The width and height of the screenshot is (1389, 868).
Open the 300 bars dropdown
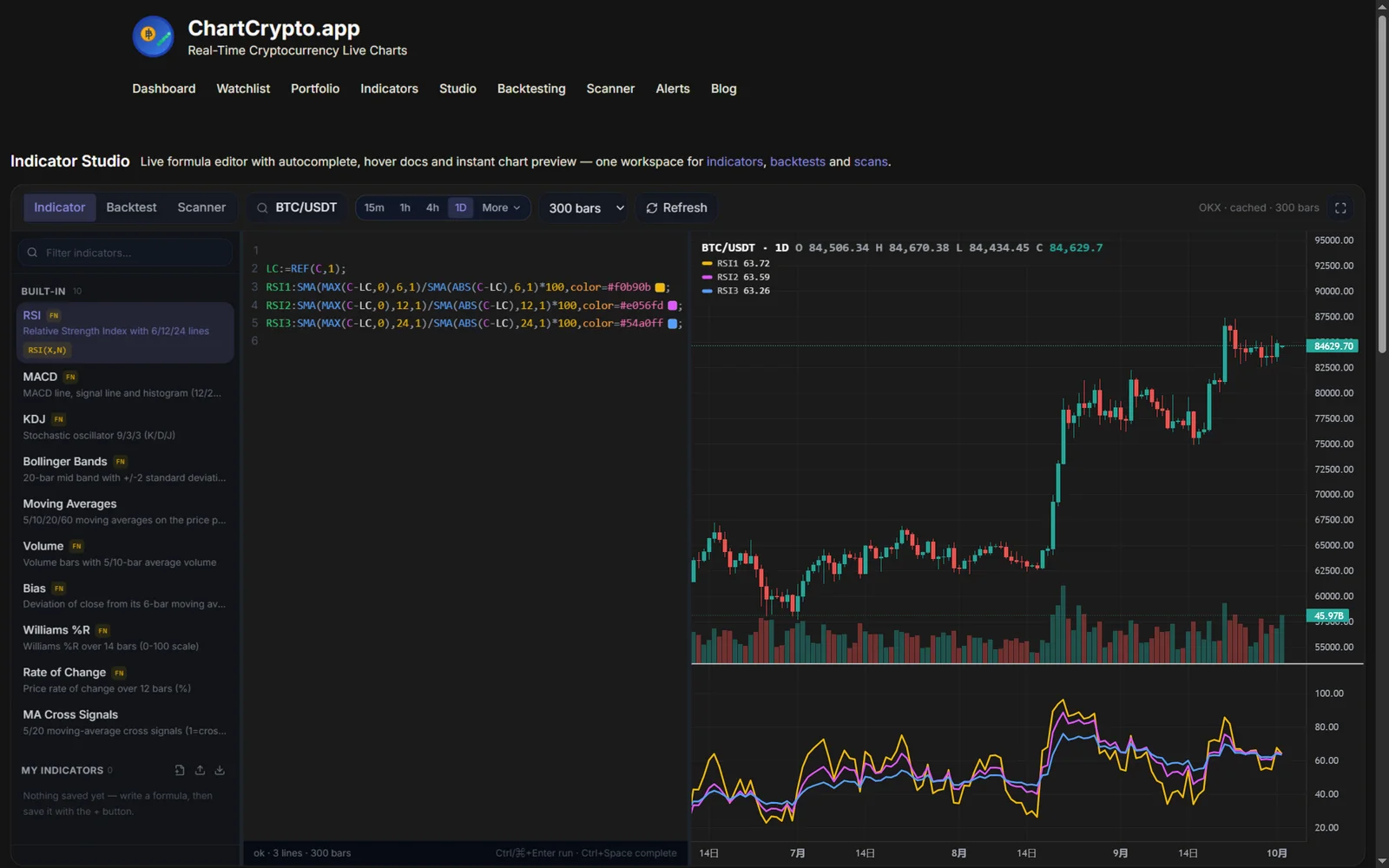pyautogui.click(x=586, y=208)
